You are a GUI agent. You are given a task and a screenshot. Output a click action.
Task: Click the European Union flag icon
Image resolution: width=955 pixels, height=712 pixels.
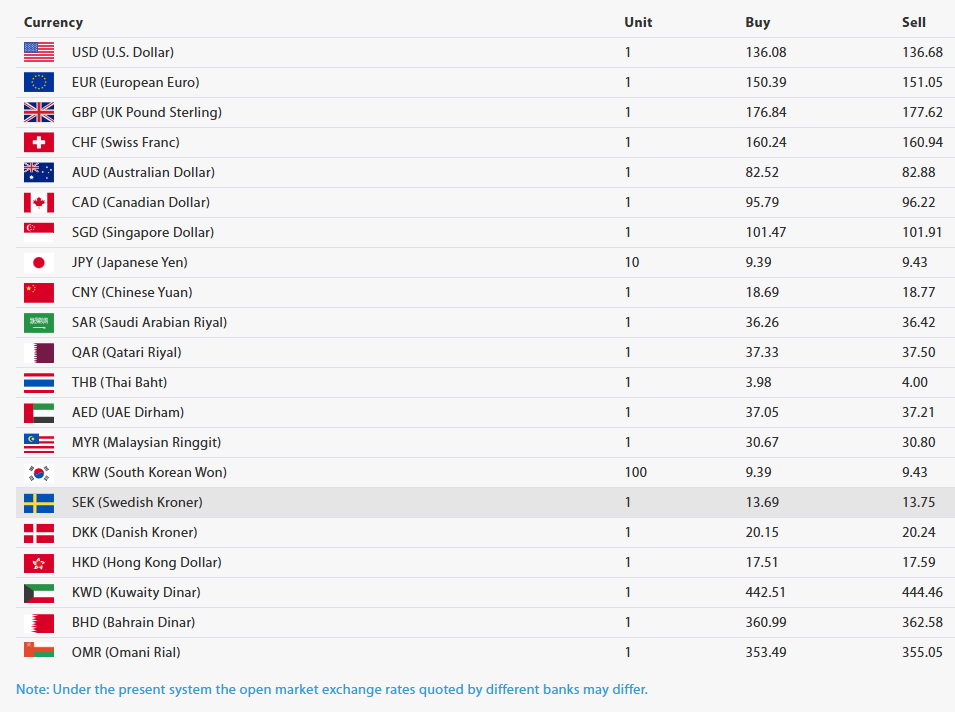point(39,82)
